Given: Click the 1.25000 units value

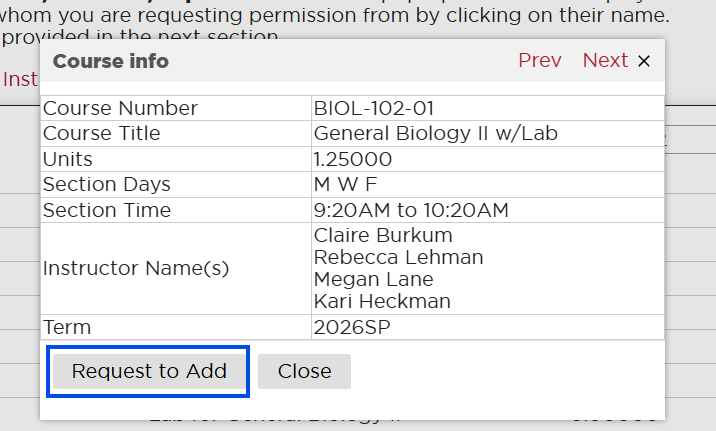Looking at the screenshot, I should pos(352,159).
